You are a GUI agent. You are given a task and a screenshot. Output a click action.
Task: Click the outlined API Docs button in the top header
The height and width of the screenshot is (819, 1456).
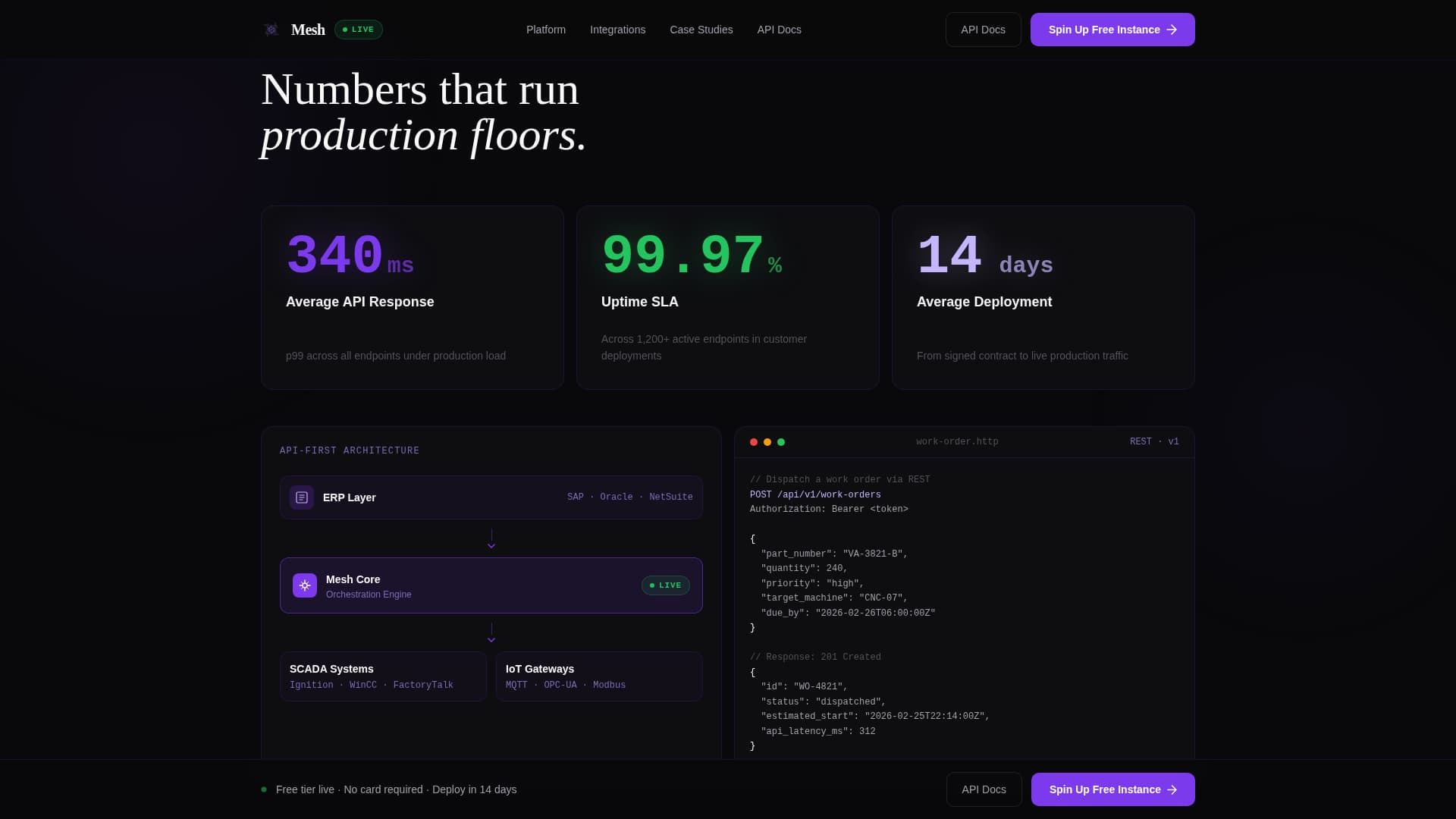(984, 30)
